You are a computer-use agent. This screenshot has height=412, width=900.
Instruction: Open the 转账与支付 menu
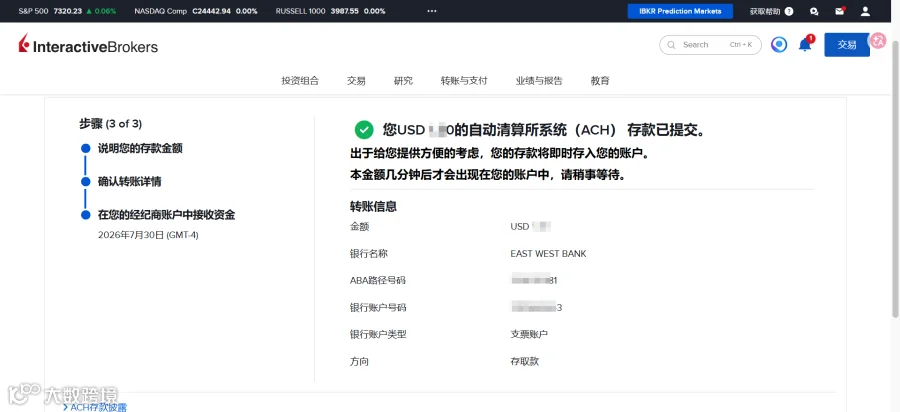[x=464, y=81]
